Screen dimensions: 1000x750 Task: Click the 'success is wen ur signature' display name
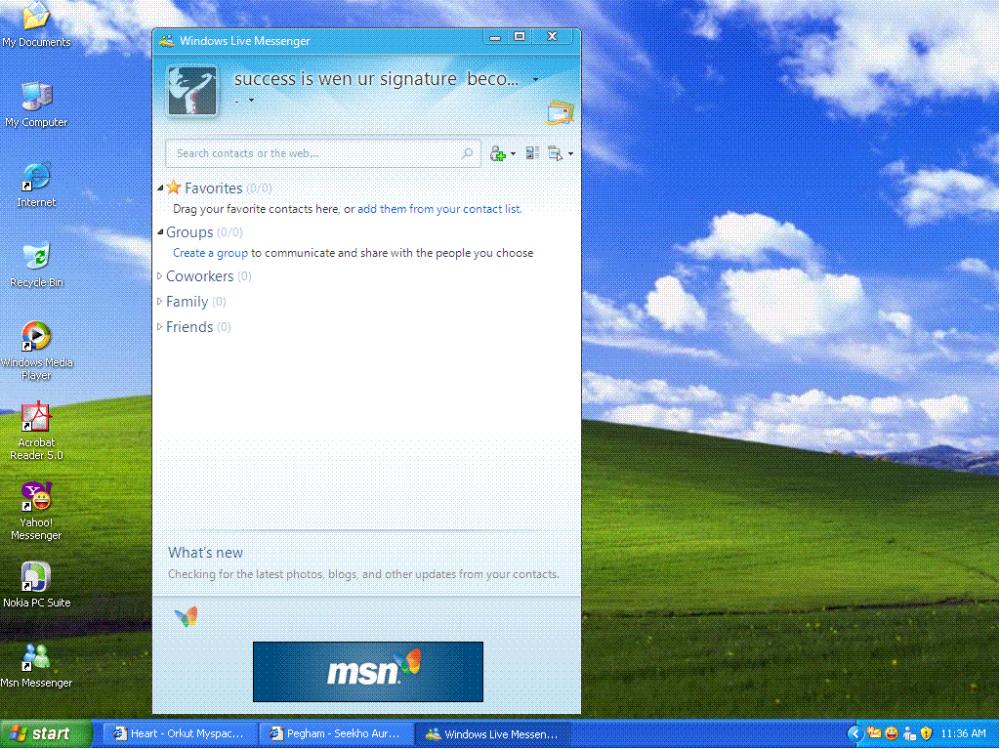tap(376, 79)
